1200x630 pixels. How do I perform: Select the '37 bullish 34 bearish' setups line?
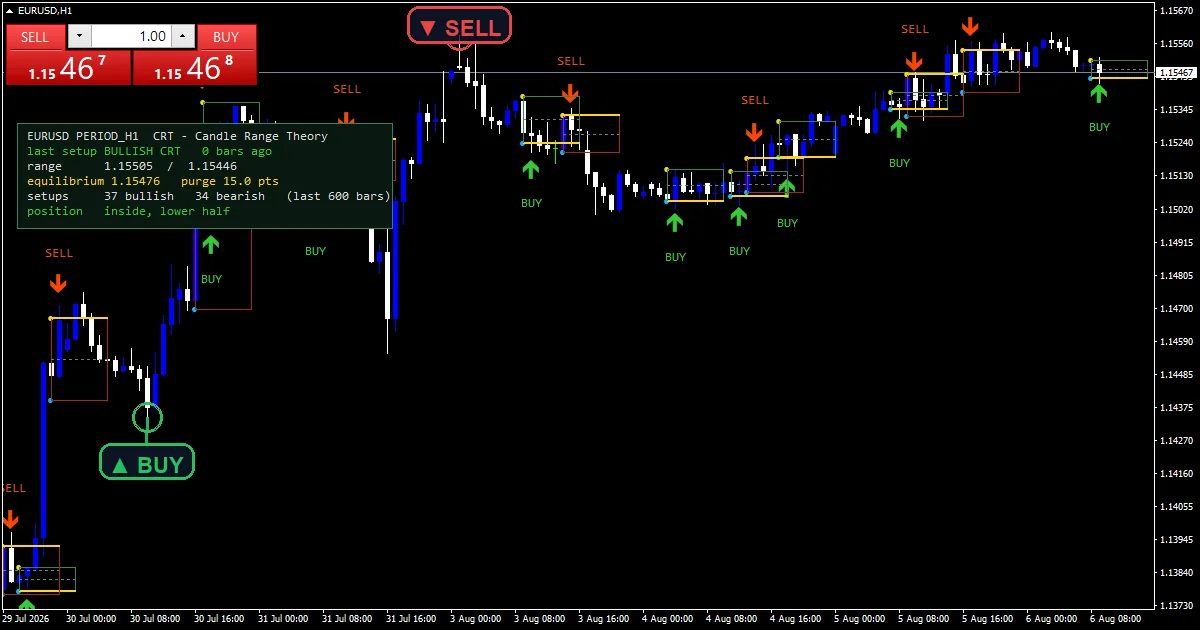(209, 196)
